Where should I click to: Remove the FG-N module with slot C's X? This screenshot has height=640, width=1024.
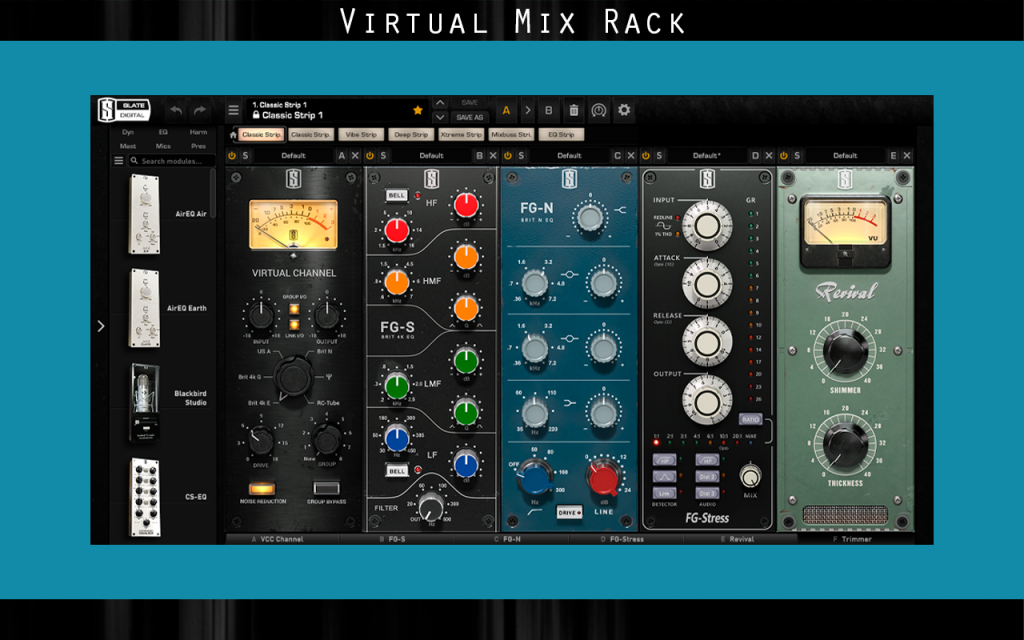coord(631,155)
